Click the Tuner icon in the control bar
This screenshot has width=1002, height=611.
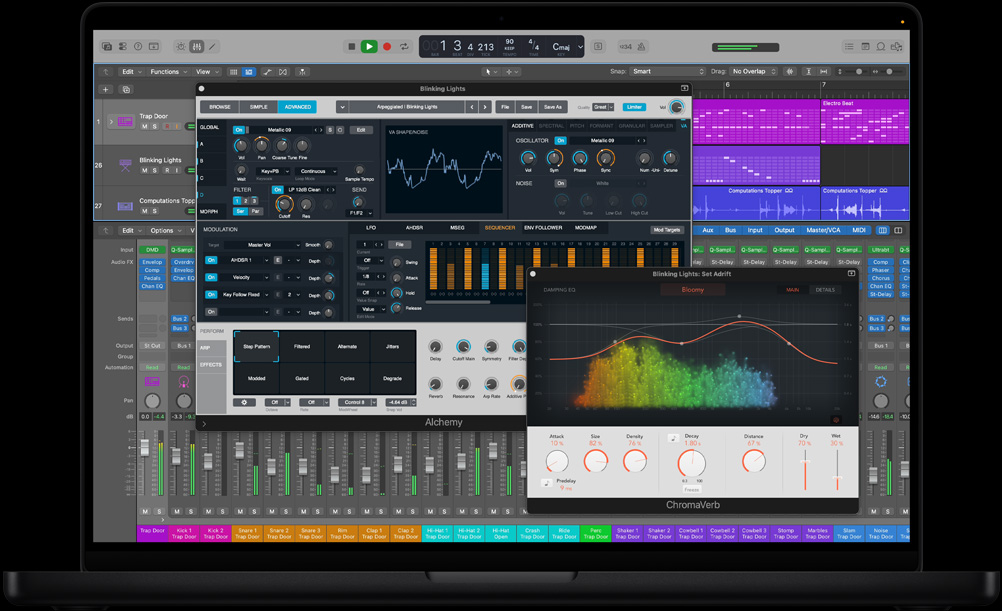[x=642, y=46]
